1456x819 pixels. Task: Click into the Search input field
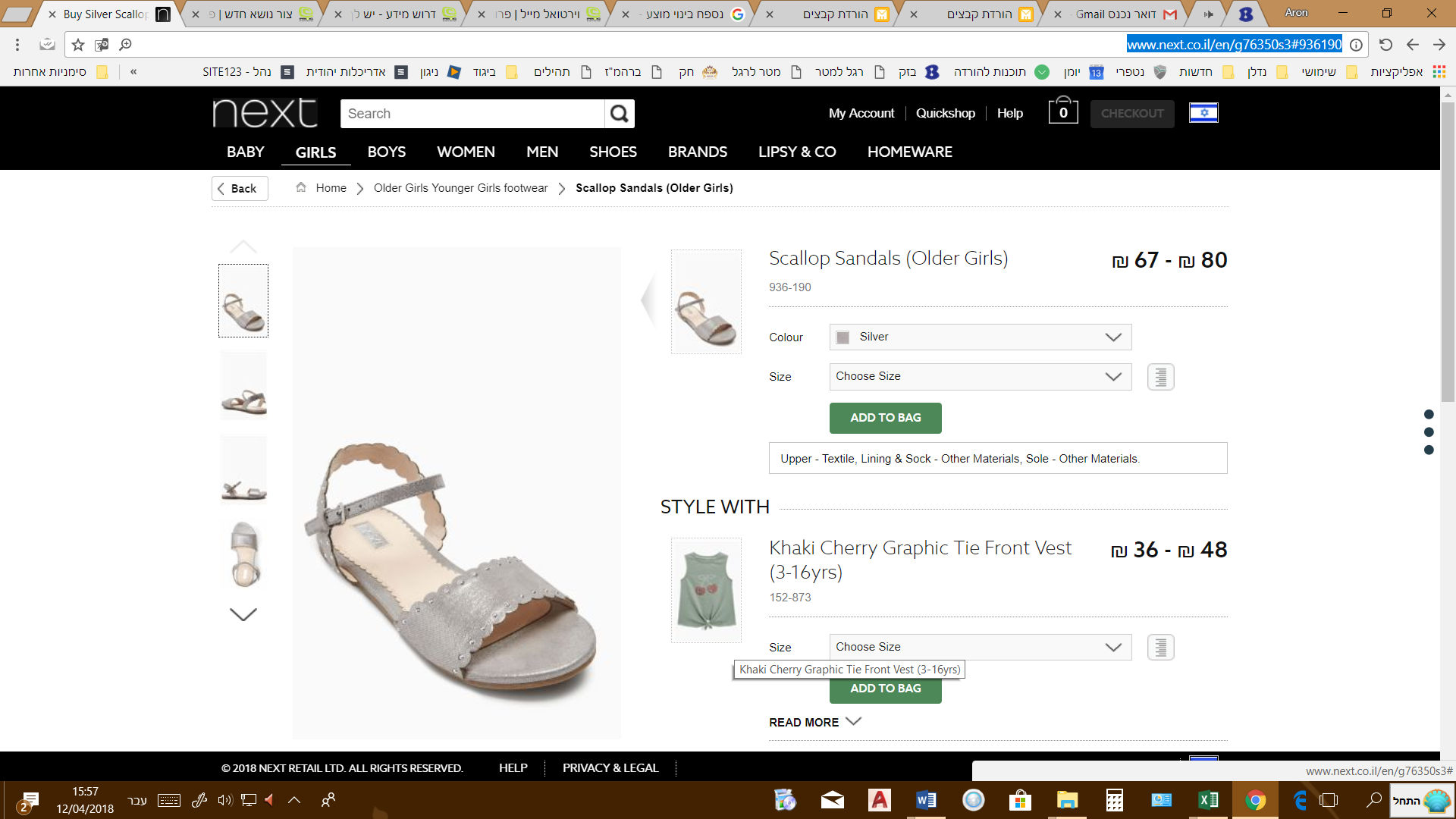tap(472, 114)
